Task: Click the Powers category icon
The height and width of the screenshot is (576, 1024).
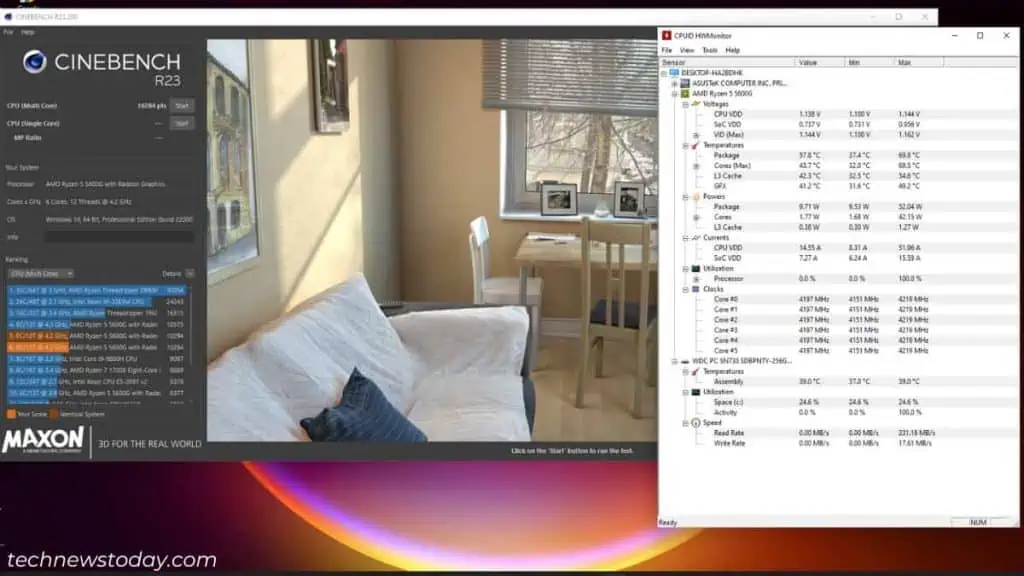Action: click(696, 197)
